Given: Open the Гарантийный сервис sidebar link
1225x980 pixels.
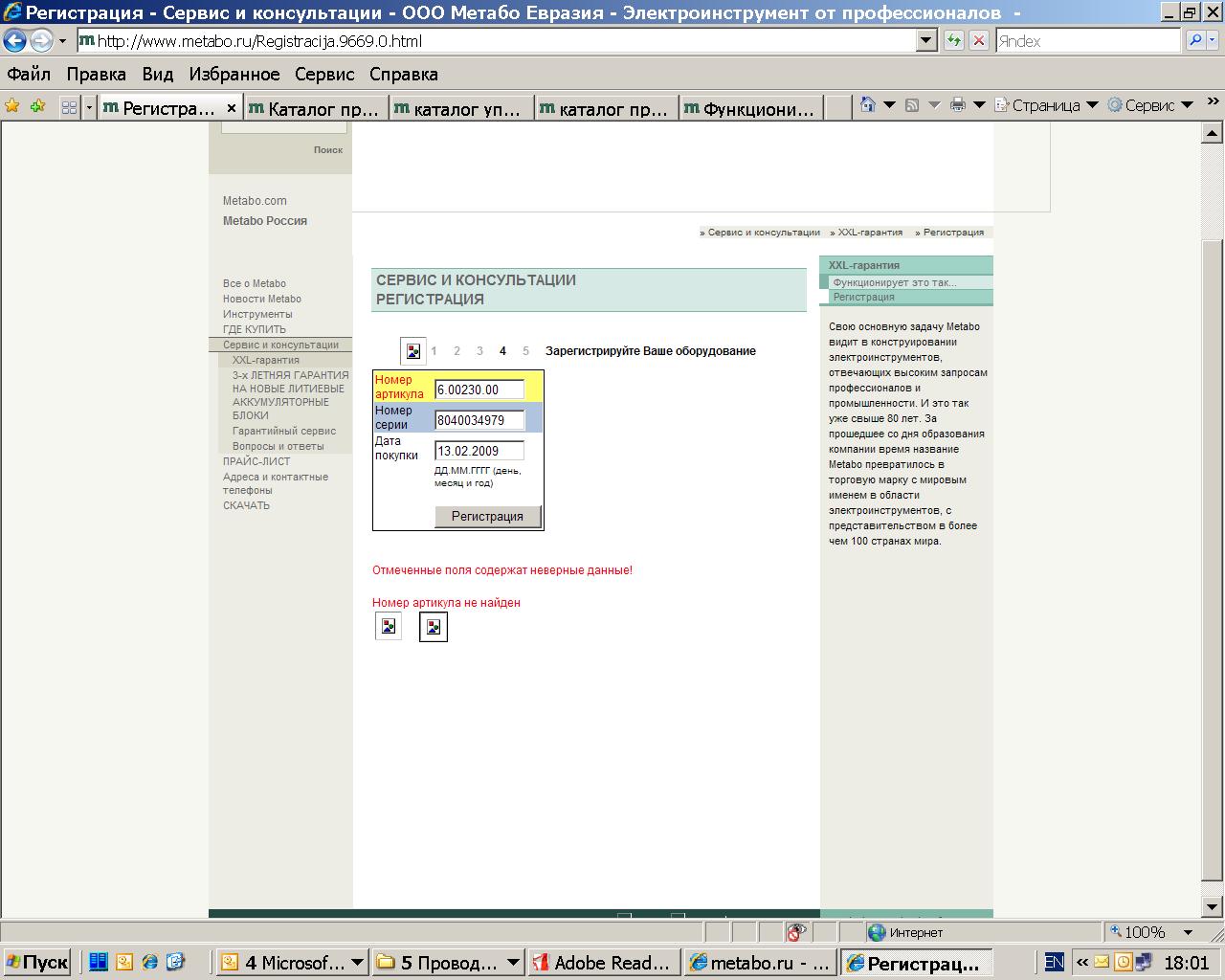Looking at the screenshot, I should (x=283, y=431).
